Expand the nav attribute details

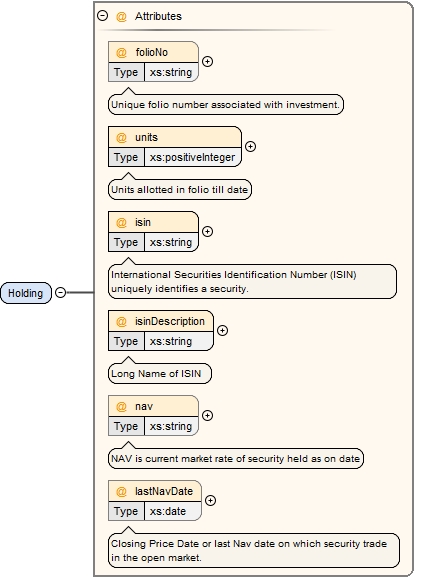tap(208, 415)
